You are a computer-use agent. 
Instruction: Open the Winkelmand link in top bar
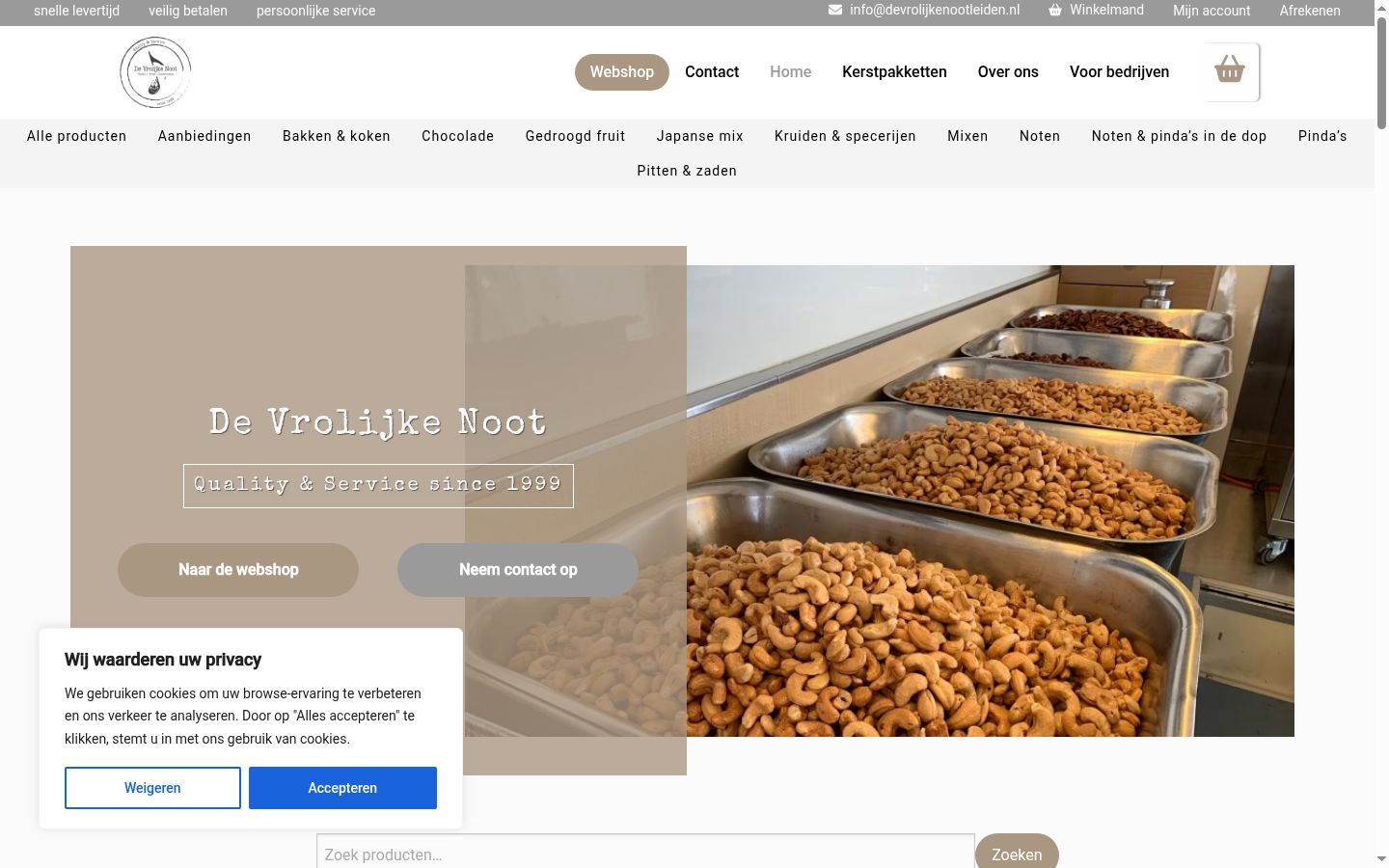click(1106, 10)
